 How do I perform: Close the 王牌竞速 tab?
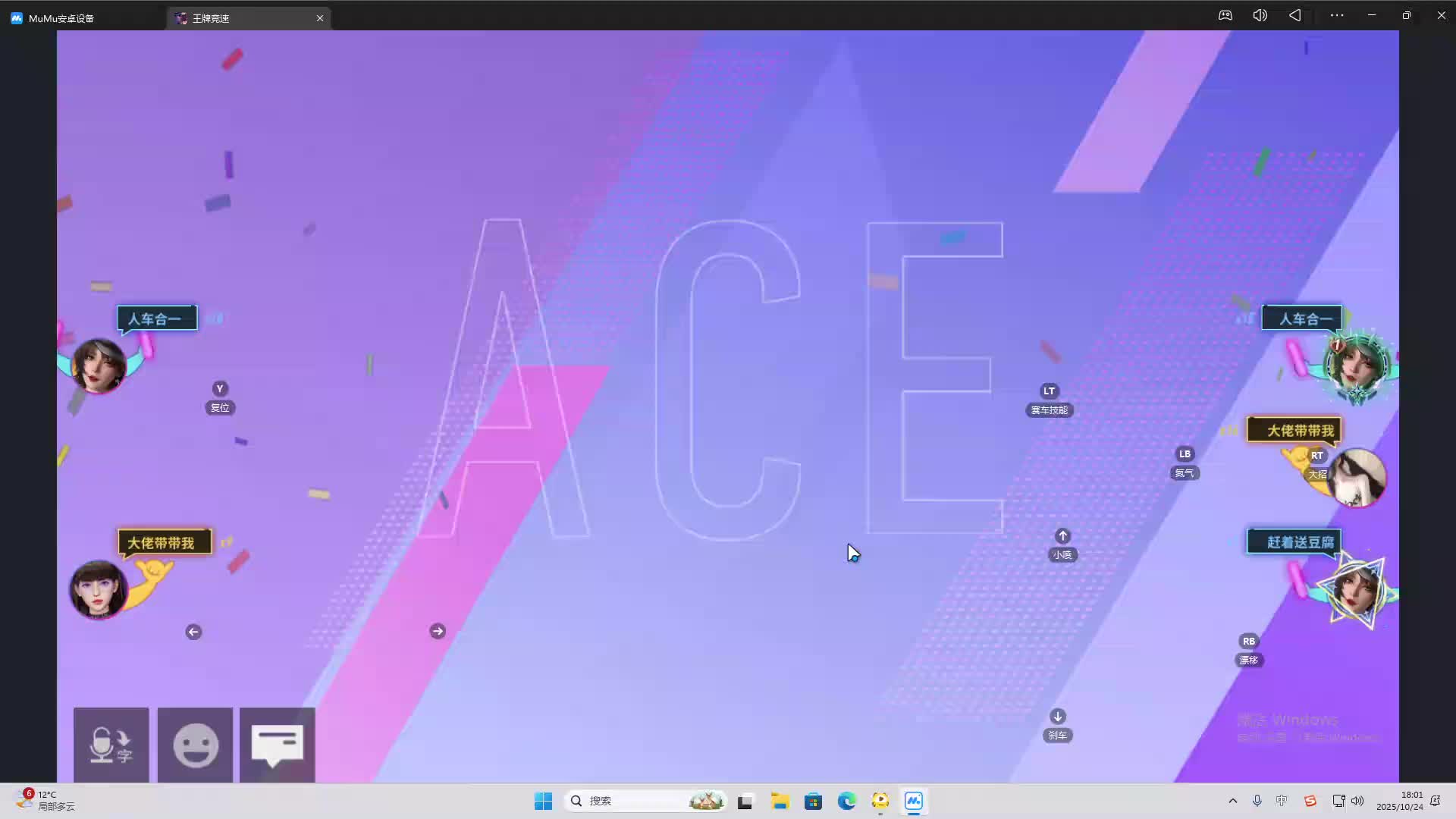tap(320, 18)
